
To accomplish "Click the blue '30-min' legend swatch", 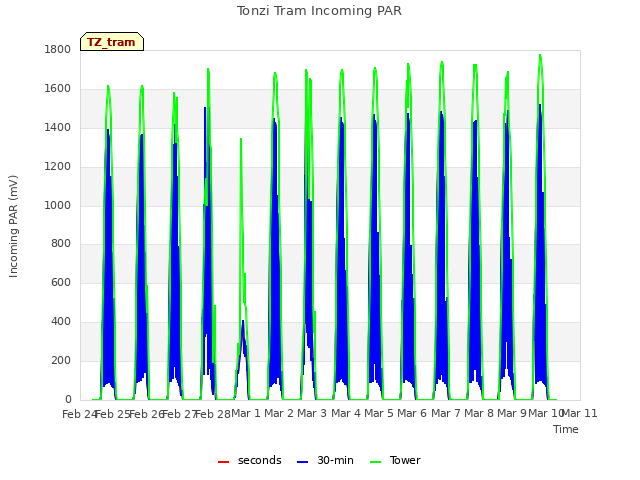I will click(x=302, y=462).
